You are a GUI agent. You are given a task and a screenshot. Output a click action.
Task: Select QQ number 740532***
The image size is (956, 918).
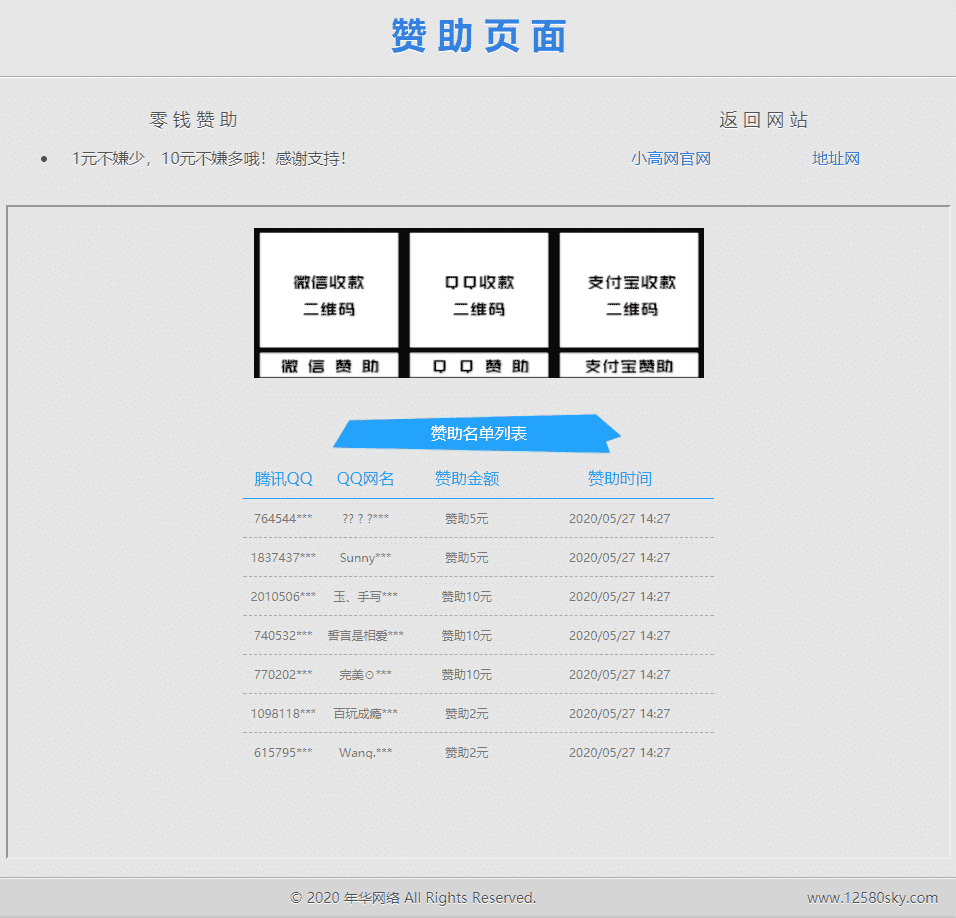pyautogui.click(x=283, y=636)
